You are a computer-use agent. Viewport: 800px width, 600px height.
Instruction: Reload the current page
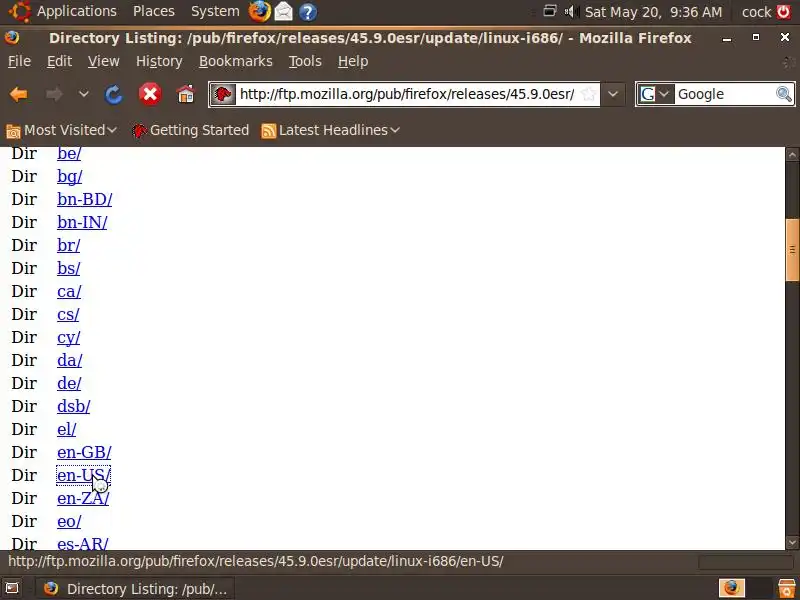(x=113, y=94)
